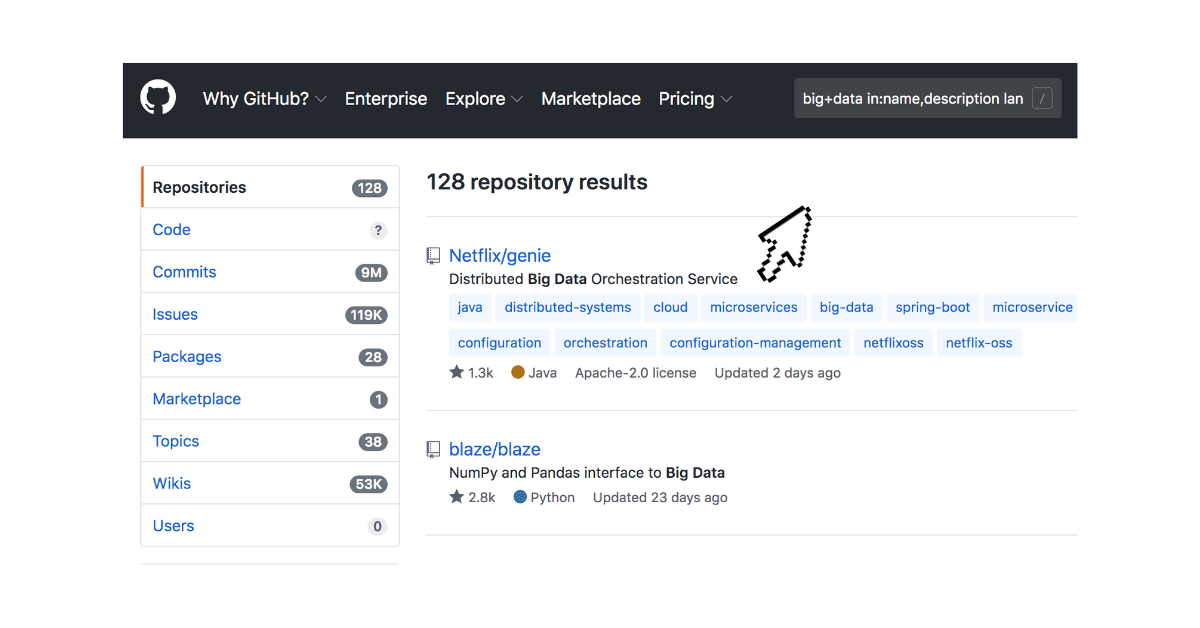Show Code search results
The height and width of the screenshot is (628, 1200).
pyautogui.click(x=270, y=230)
